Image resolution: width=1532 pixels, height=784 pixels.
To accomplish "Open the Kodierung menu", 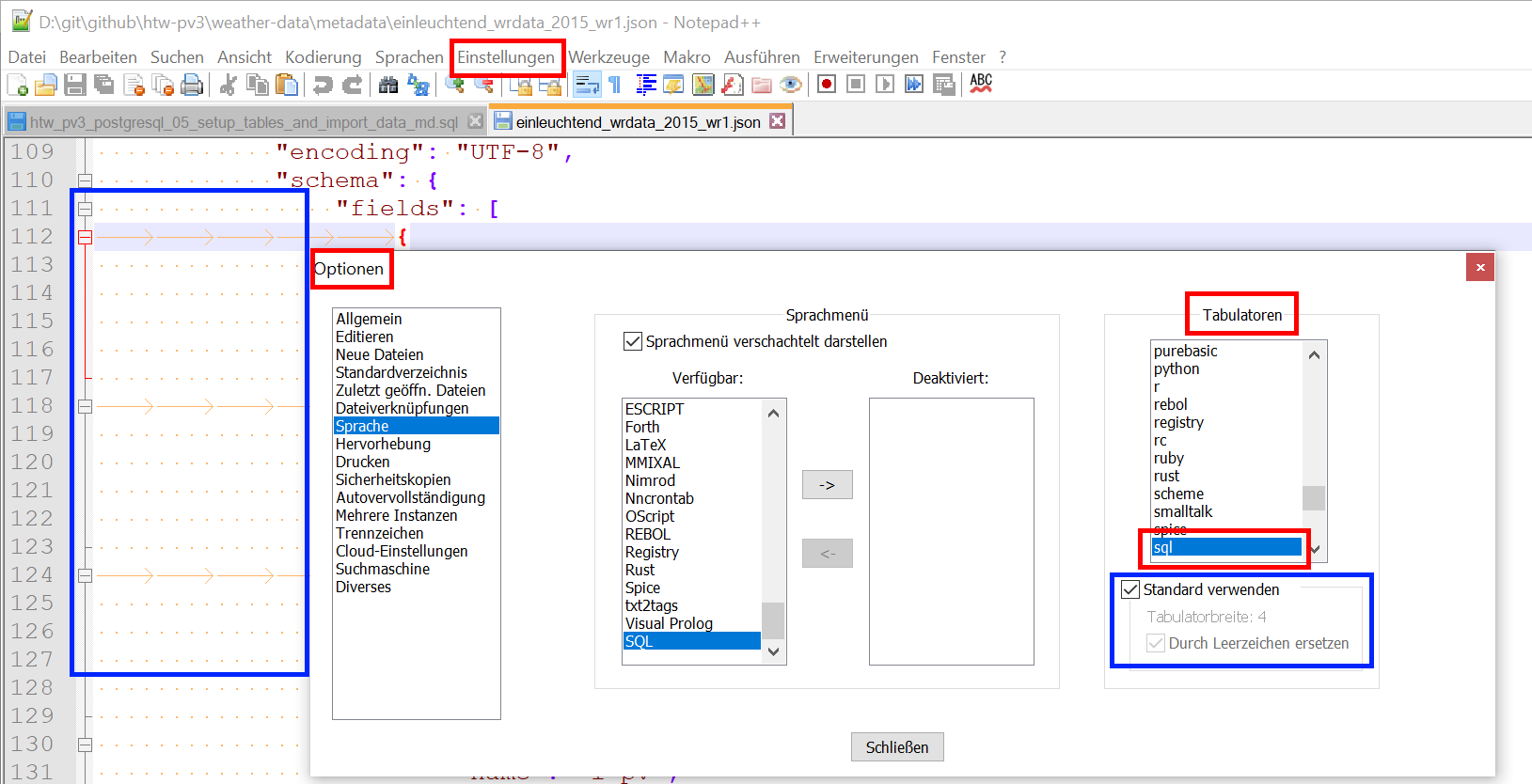I will [324, 57].
